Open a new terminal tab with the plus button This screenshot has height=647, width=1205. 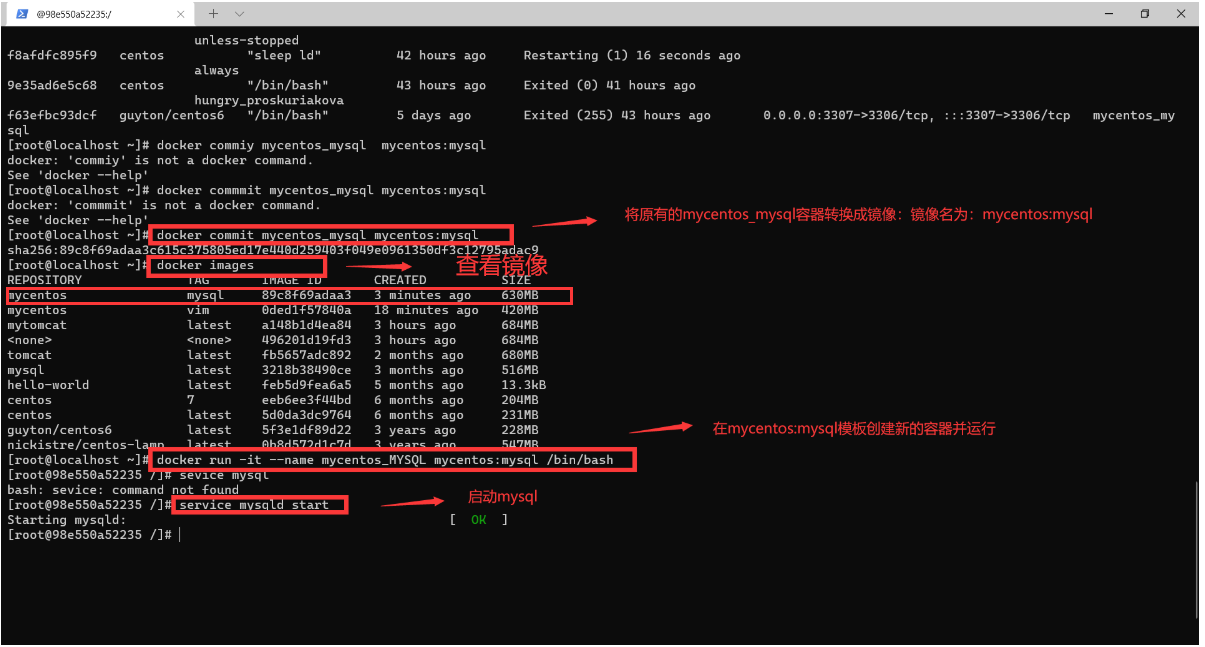(213, 14)
